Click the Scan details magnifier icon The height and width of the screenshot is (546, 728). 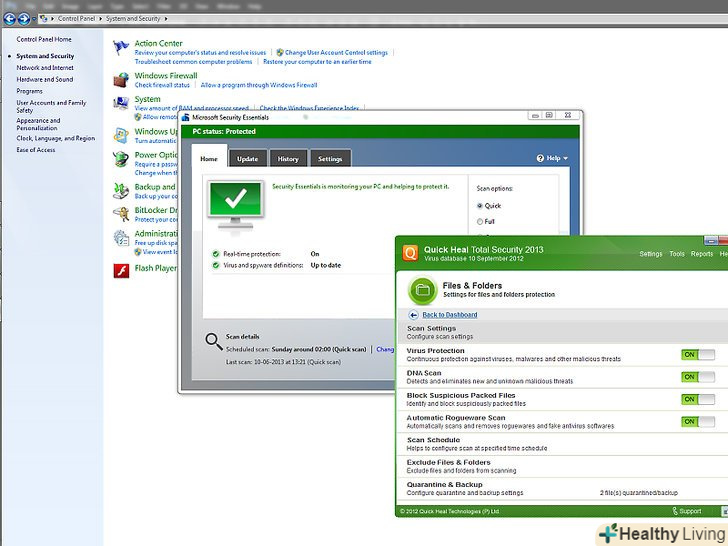click(x=214, y=341)
